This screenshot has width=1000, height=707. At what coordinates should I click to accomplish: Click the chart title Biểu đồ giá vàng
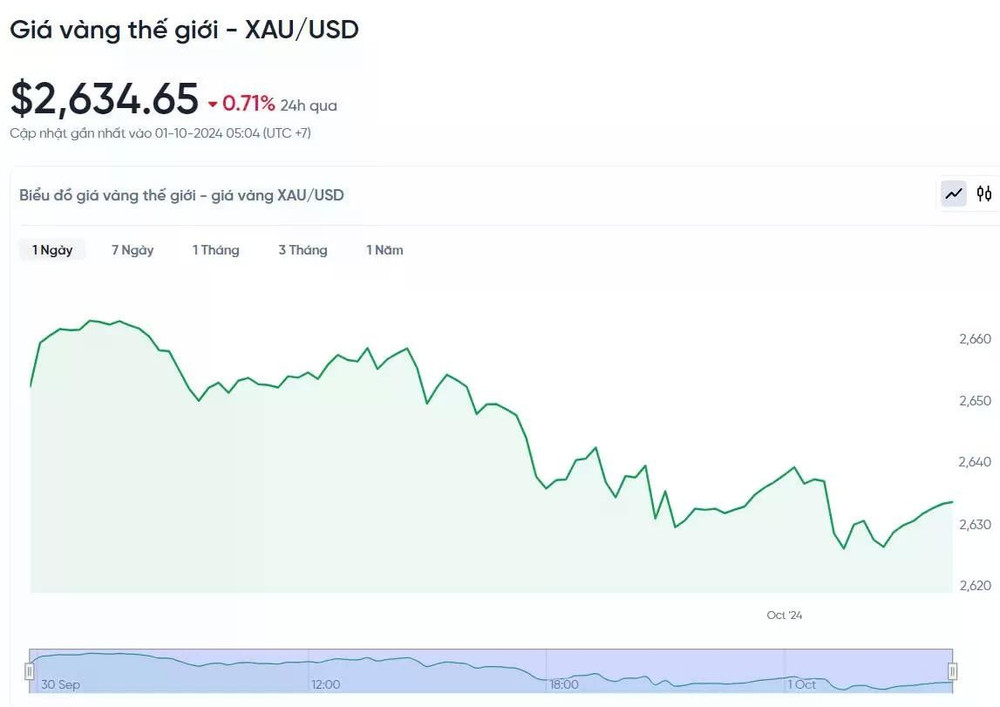pos(181,195)
